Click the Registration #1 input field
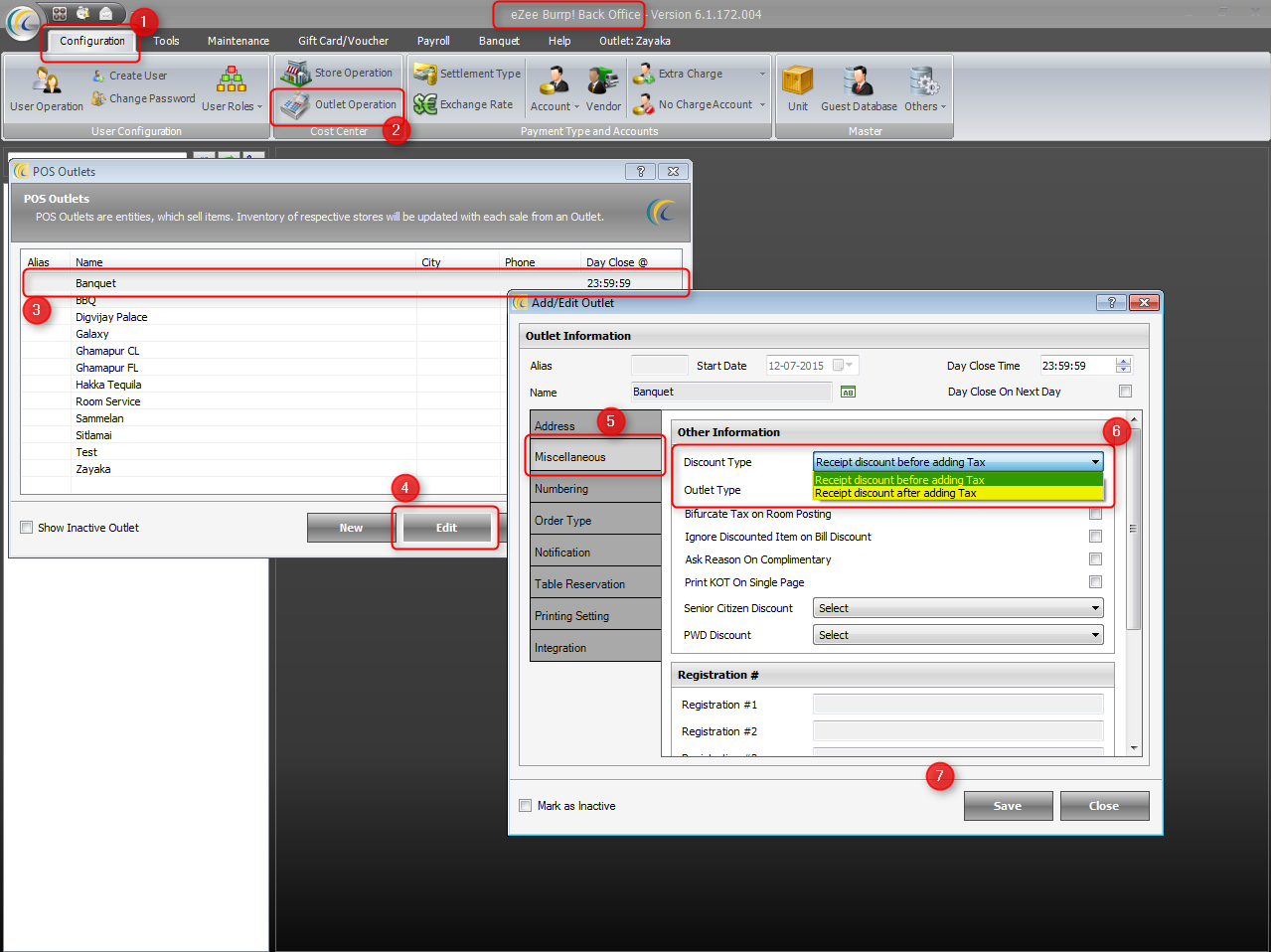 point(958,705)
